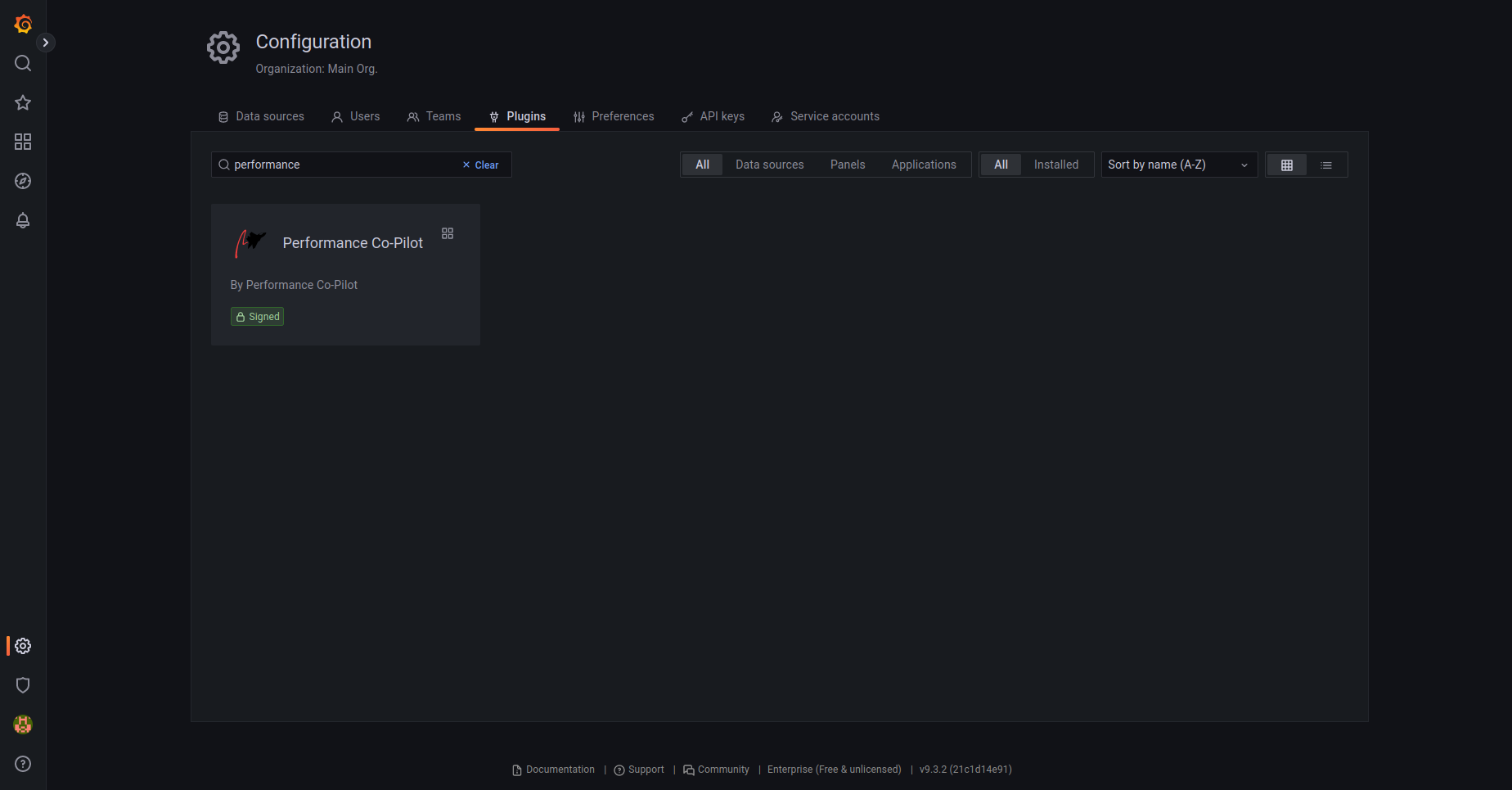The width and height of the screenshot is (1512, 790).
Task: Click the Organization: Main Org. subtitle
Action: pyautogui.click(x=317, y=69)
